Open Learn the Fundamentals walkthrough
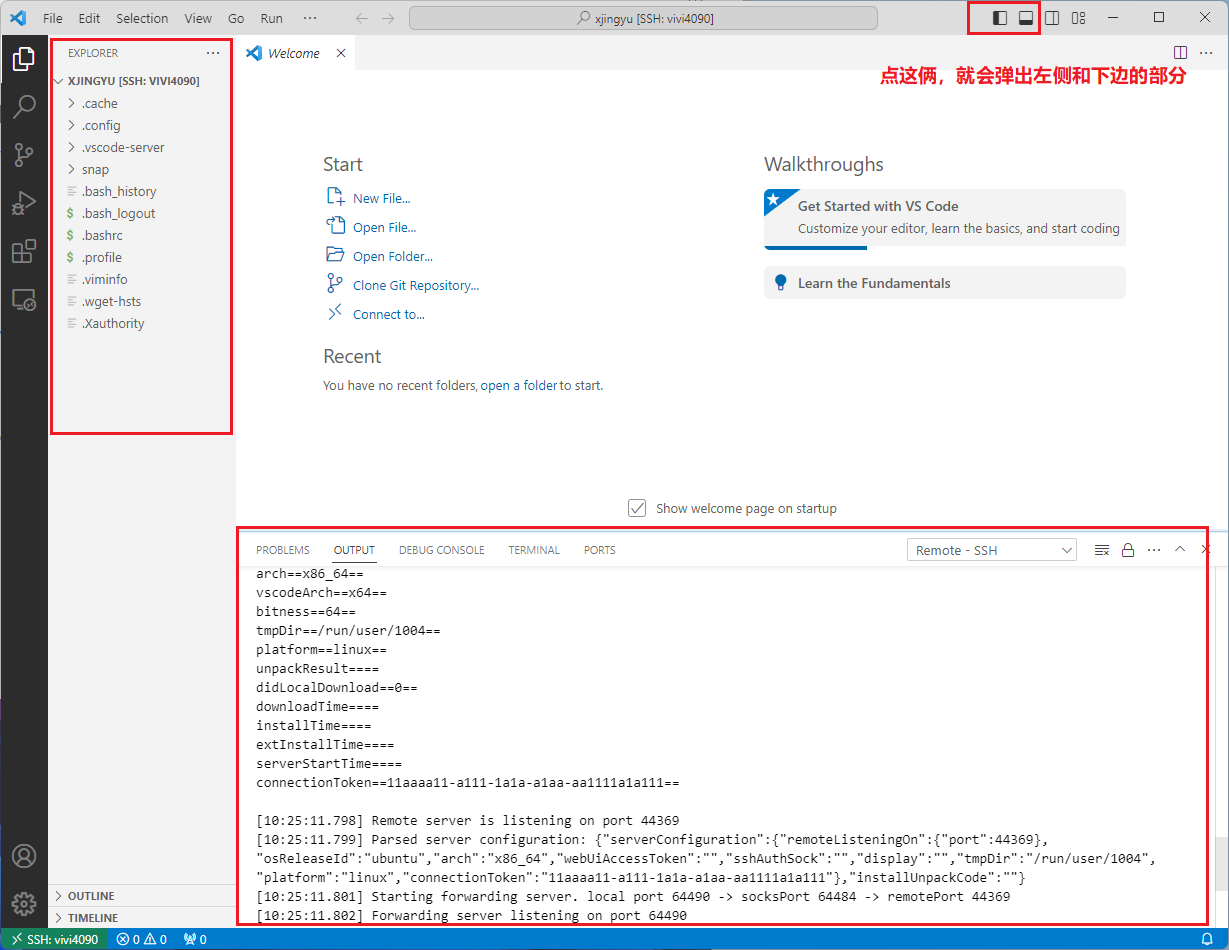Screen dimensions: 1229x950 pyautogui.click(x=944, y=283)
